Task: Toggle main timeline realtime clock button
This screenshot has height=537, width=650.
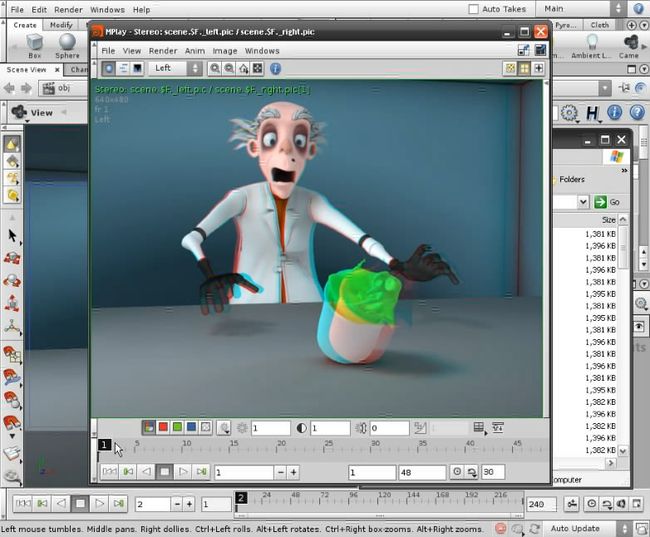Action: coord(592,504)
